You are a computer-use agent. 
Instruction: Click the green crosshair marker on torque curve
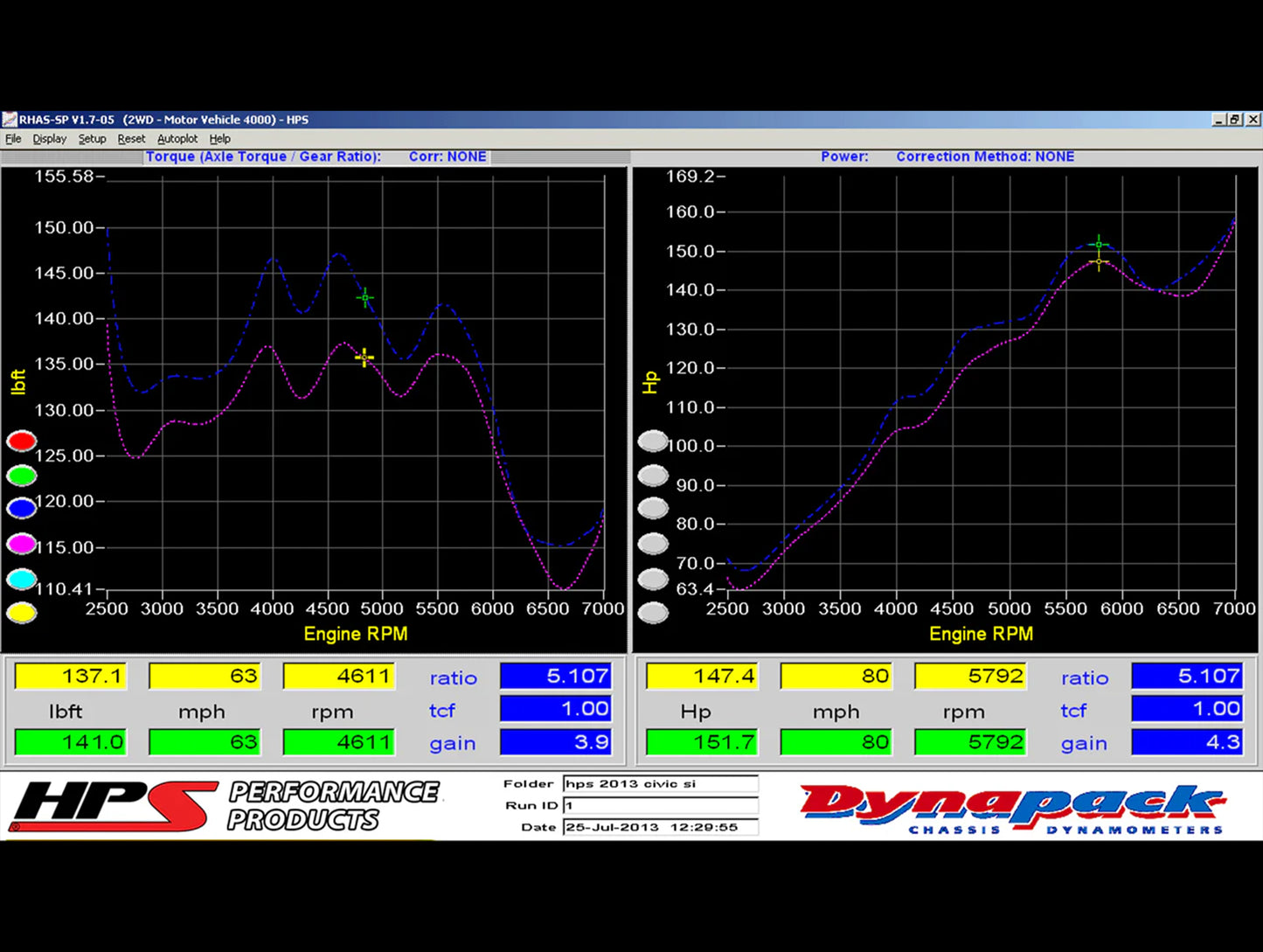pos(365,298)
